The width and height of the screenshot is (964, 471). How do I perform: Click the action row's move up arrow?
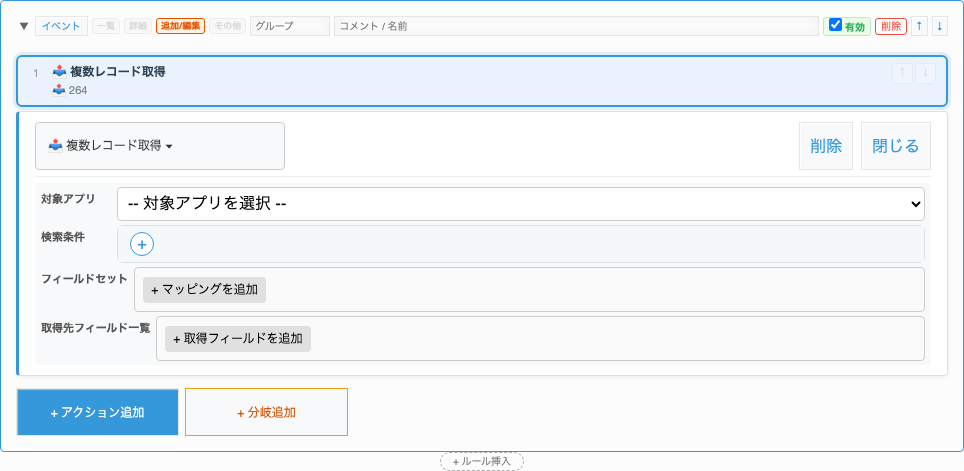(902, 74)
